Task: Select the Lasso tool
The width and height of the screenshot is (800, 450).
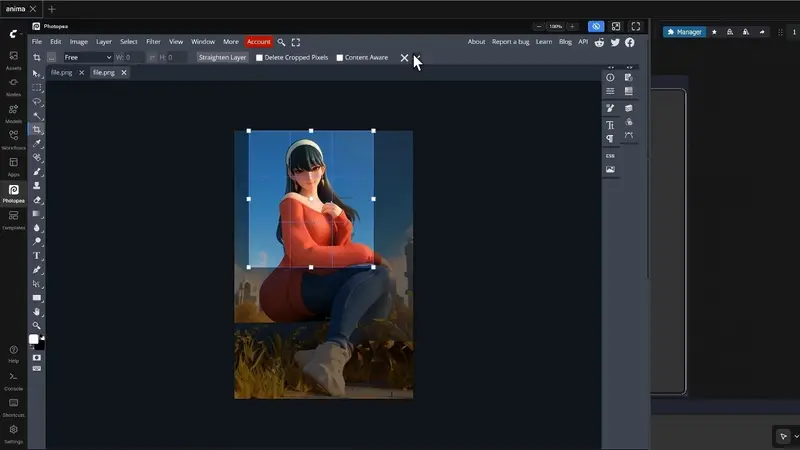Action: point(37,102)
